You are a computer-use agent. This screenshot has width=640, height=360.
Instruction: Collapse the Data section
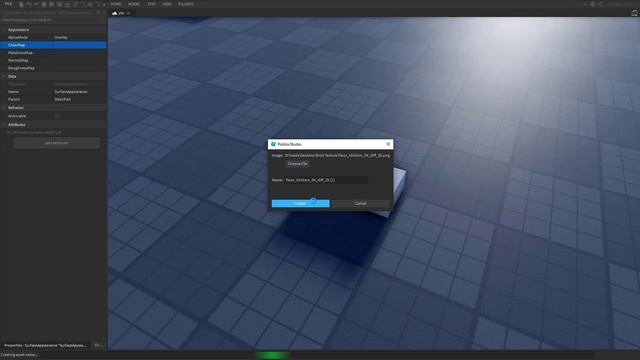pyautogui.click(x=4, y=76)
